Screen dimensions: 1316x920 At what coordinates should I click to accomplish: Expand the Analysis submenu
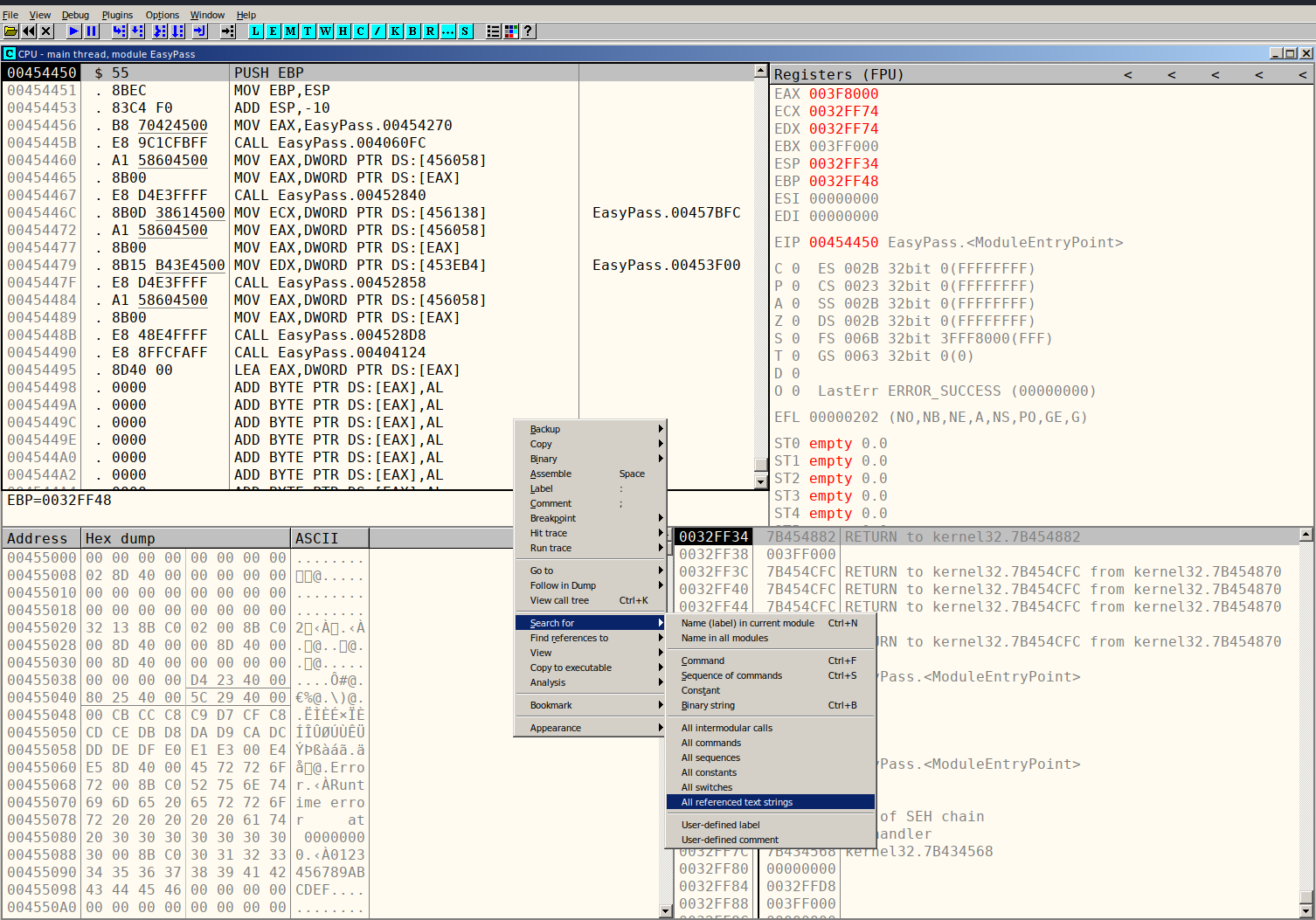pos(591,682)
